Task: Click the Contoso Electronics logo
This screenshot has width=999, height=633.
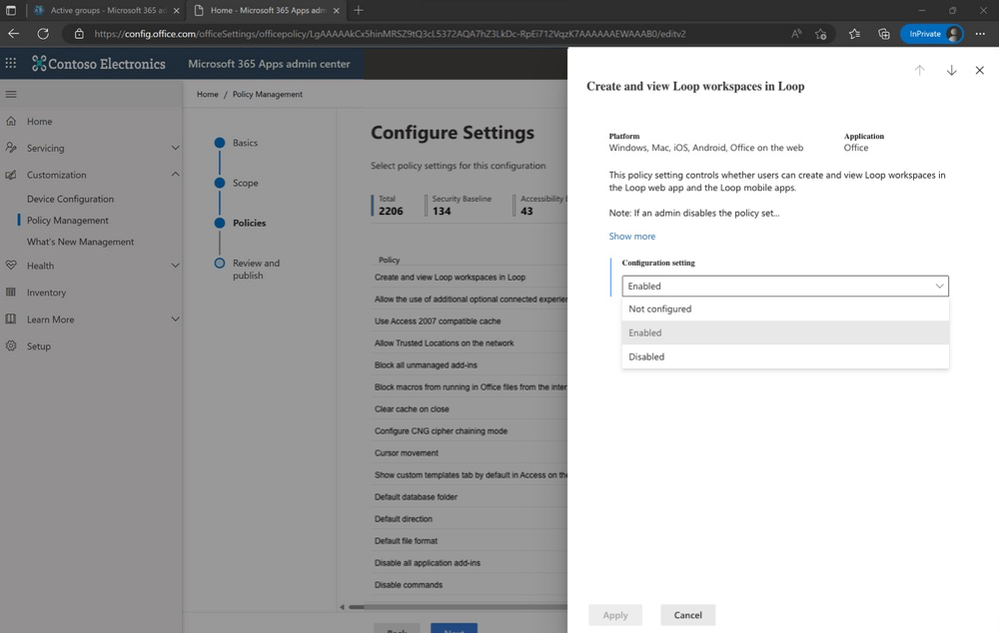Action: coord(99,64)
